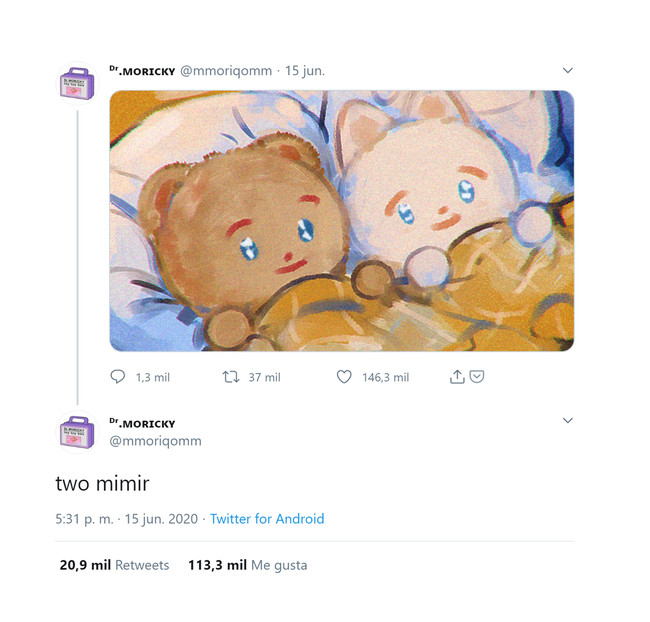Click @mmoriqomm handle above "two mimir"
Image resolution: width=650 pixels, height=622 pixels.
pos(155,441)
